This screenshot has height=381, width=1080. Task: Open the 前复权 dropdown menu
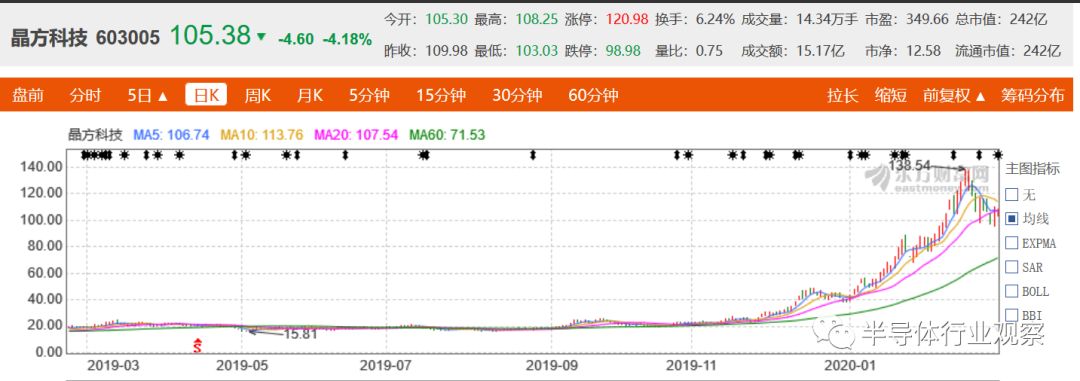[954, 95]
